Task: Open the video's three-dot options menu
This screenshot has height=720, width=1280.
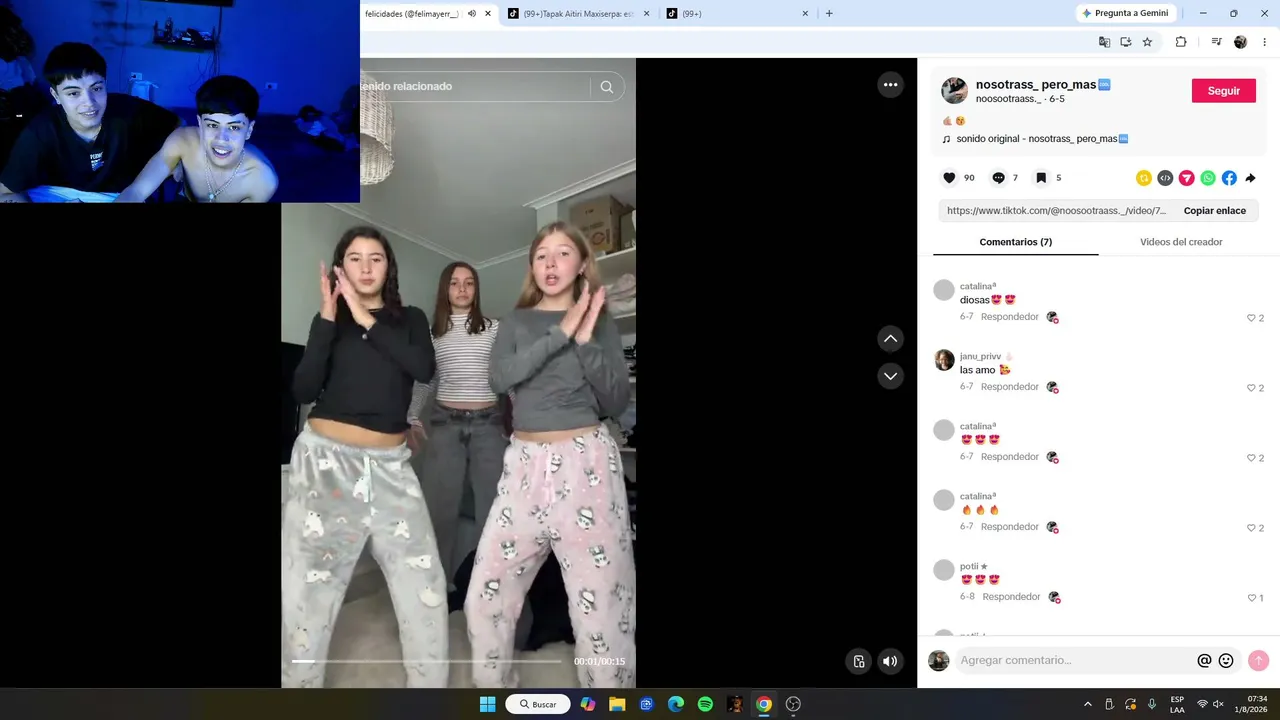Action: coord(890,85)
